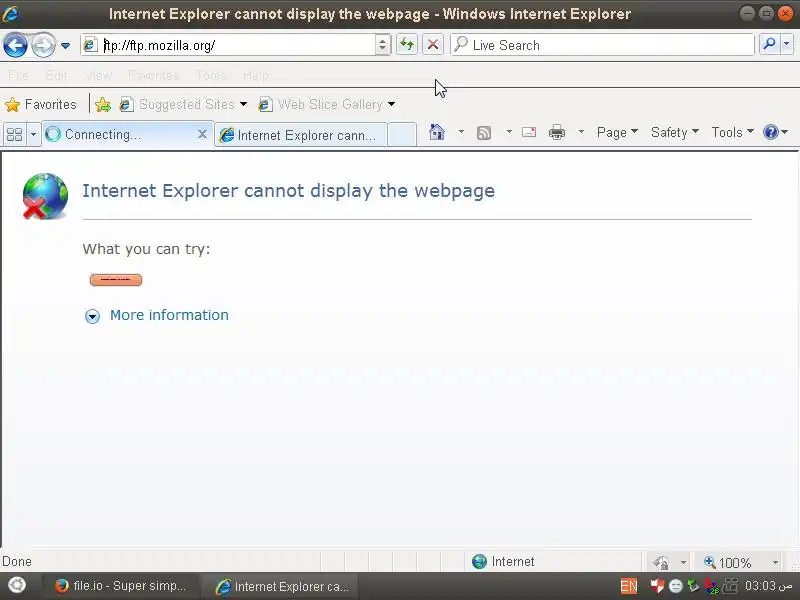Close the Connecting... tab
This screenshot has width=800, height=600.
[x=202, y=134]
